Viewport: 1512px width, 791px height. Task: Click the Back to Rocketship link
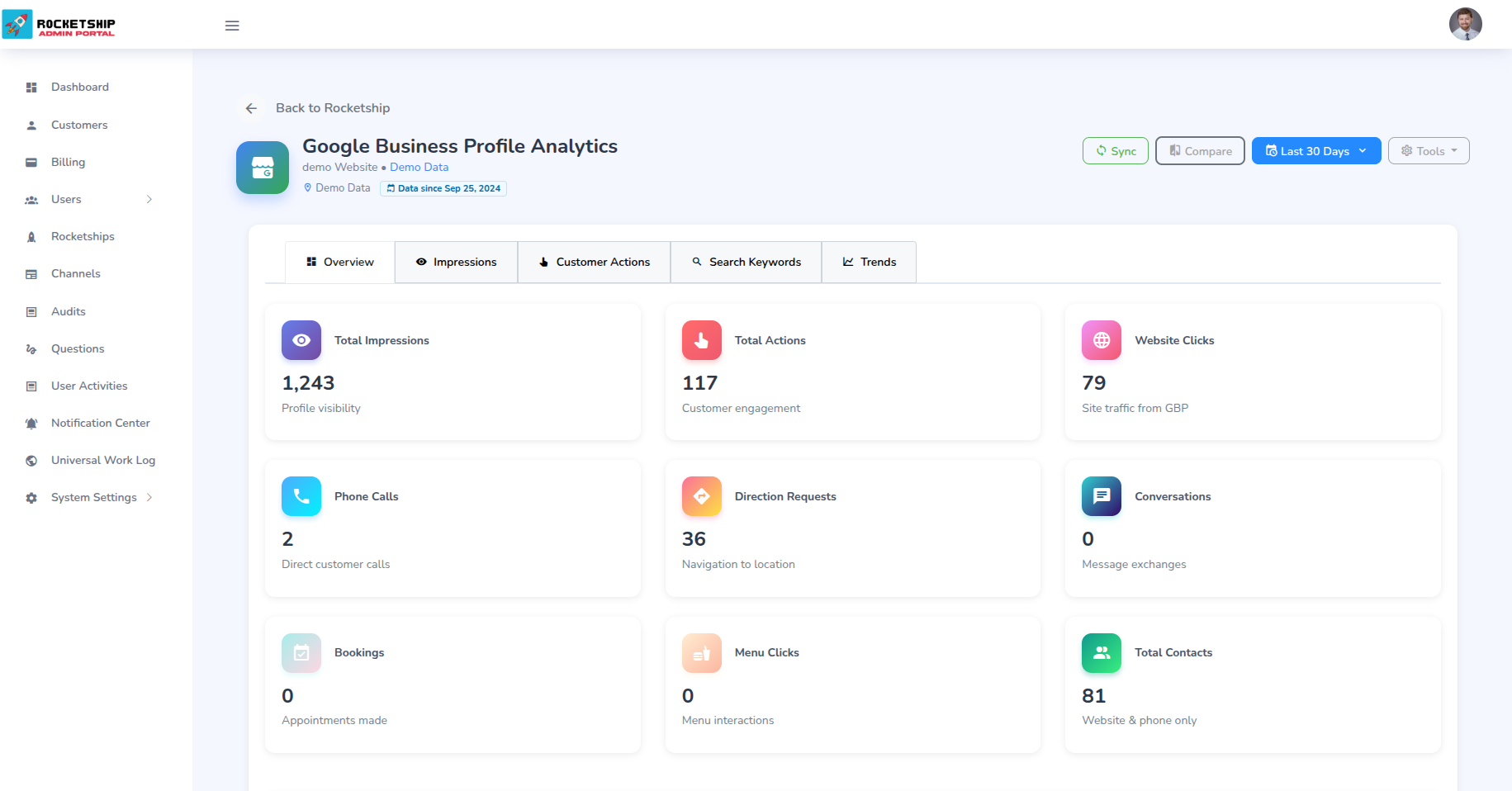[333, 108]
